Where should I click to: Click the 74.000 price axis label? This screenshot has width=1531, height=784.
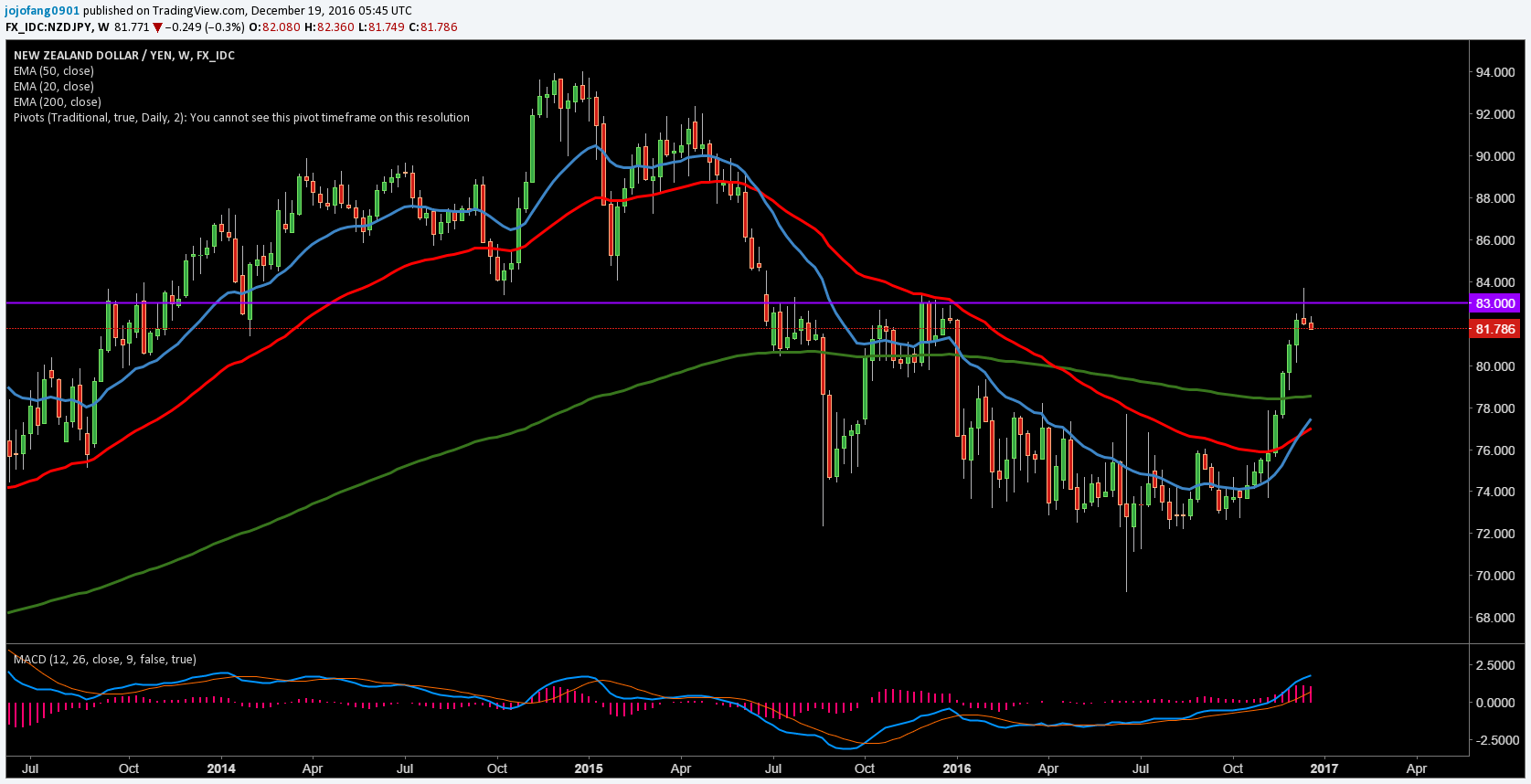pyautogui.click(x=1495, y=492)
